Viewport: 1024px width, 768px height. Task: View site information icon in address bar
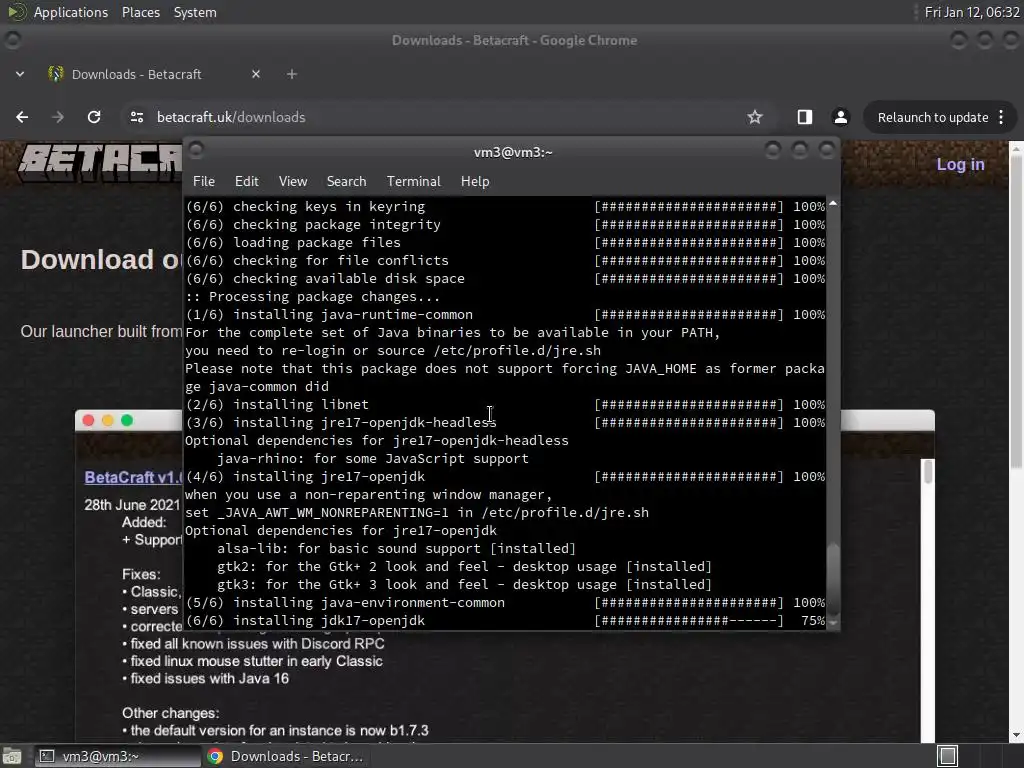click(136, 117)
